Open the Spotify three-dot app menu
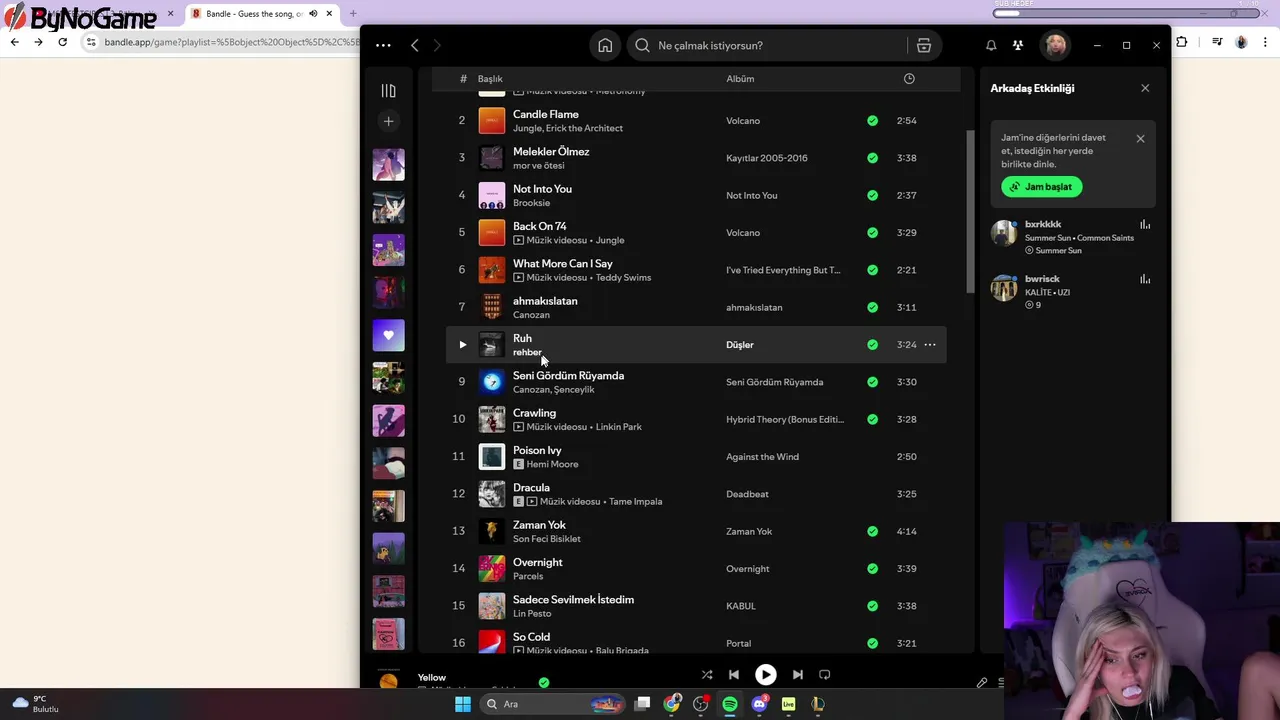The height and width of the screenshot is (720, 1280). 383,45
